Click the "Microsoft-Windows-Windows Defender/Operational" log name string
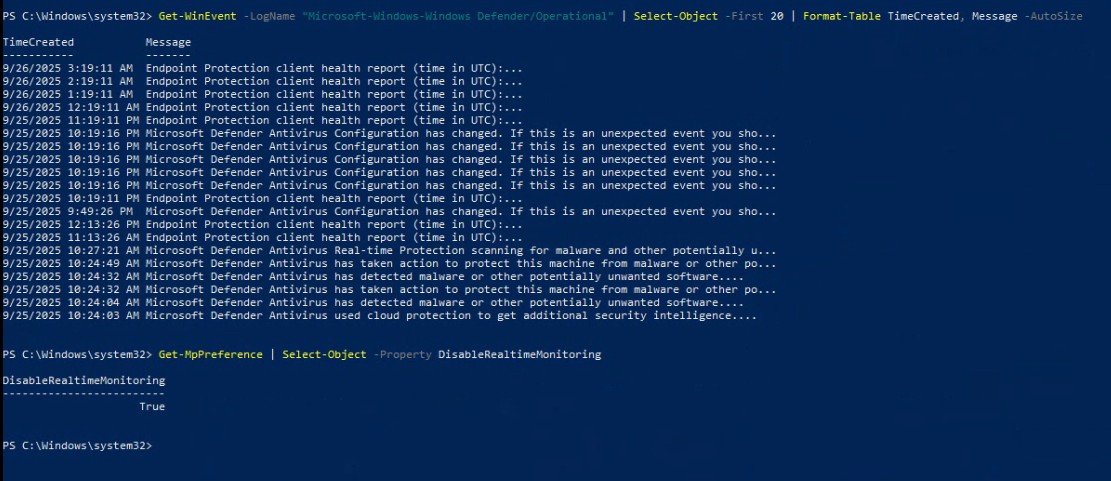Screen dimensions: 1111x481 (458, 16)
